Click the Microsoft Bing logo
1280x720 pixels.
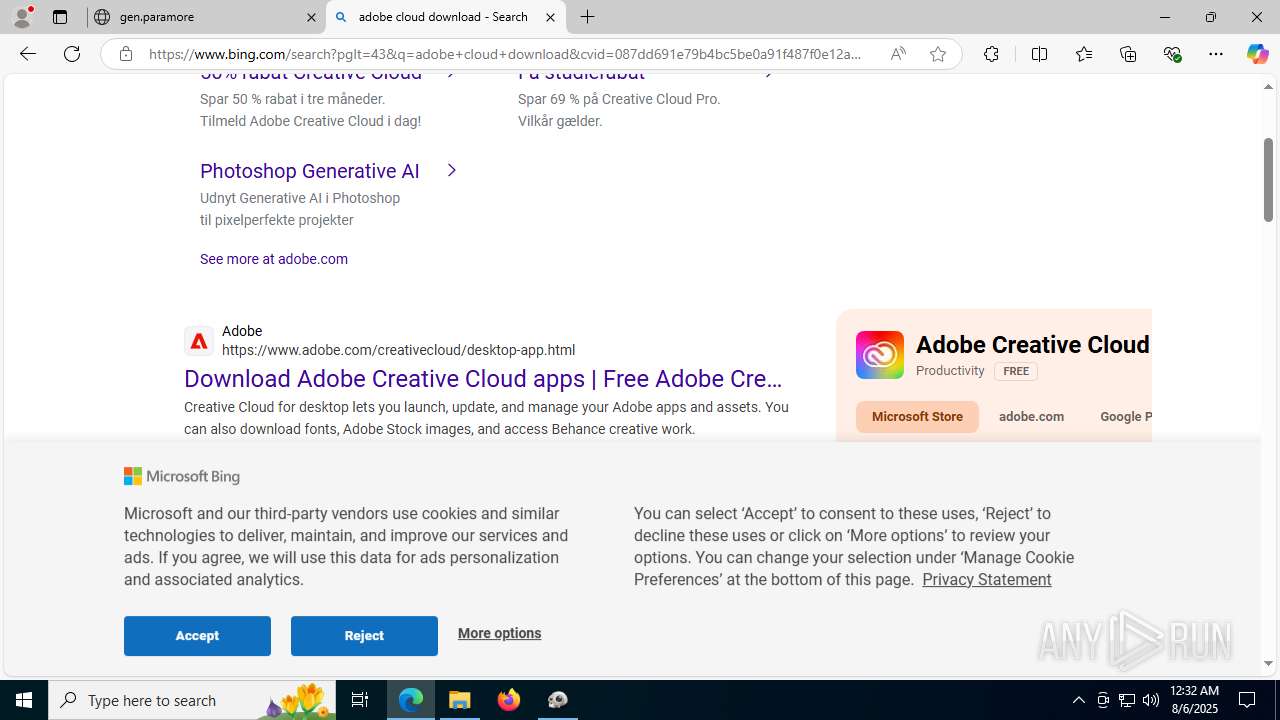[x=182, y=477]
